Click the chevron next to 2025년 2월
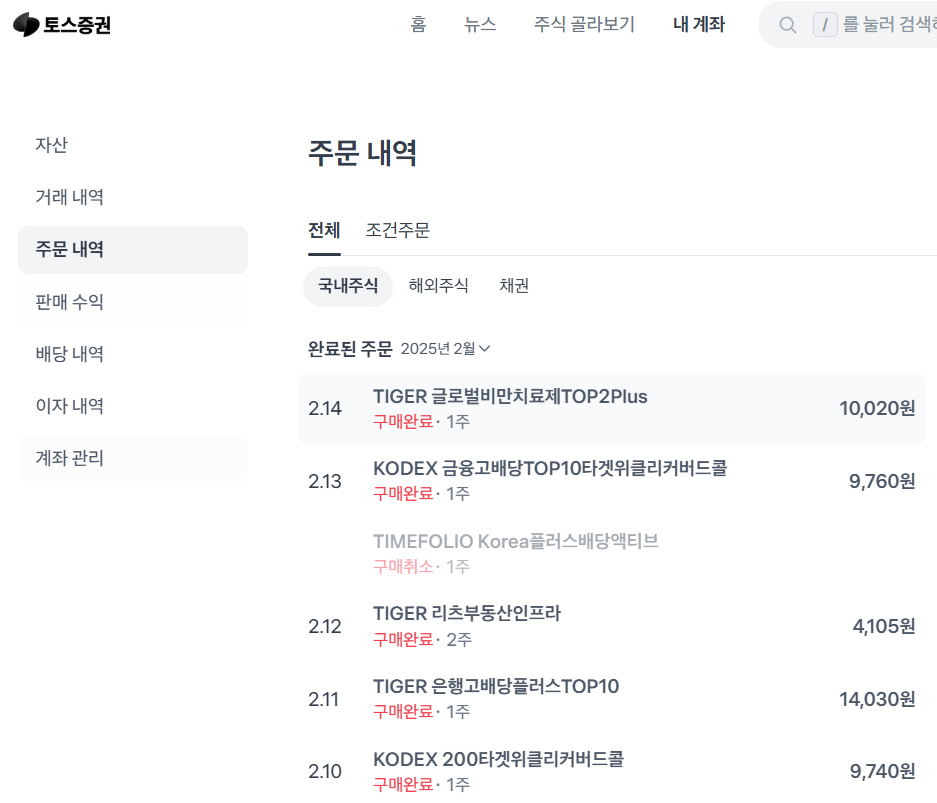The width and height of the screenshot is (937, 803). pos(485,349)
